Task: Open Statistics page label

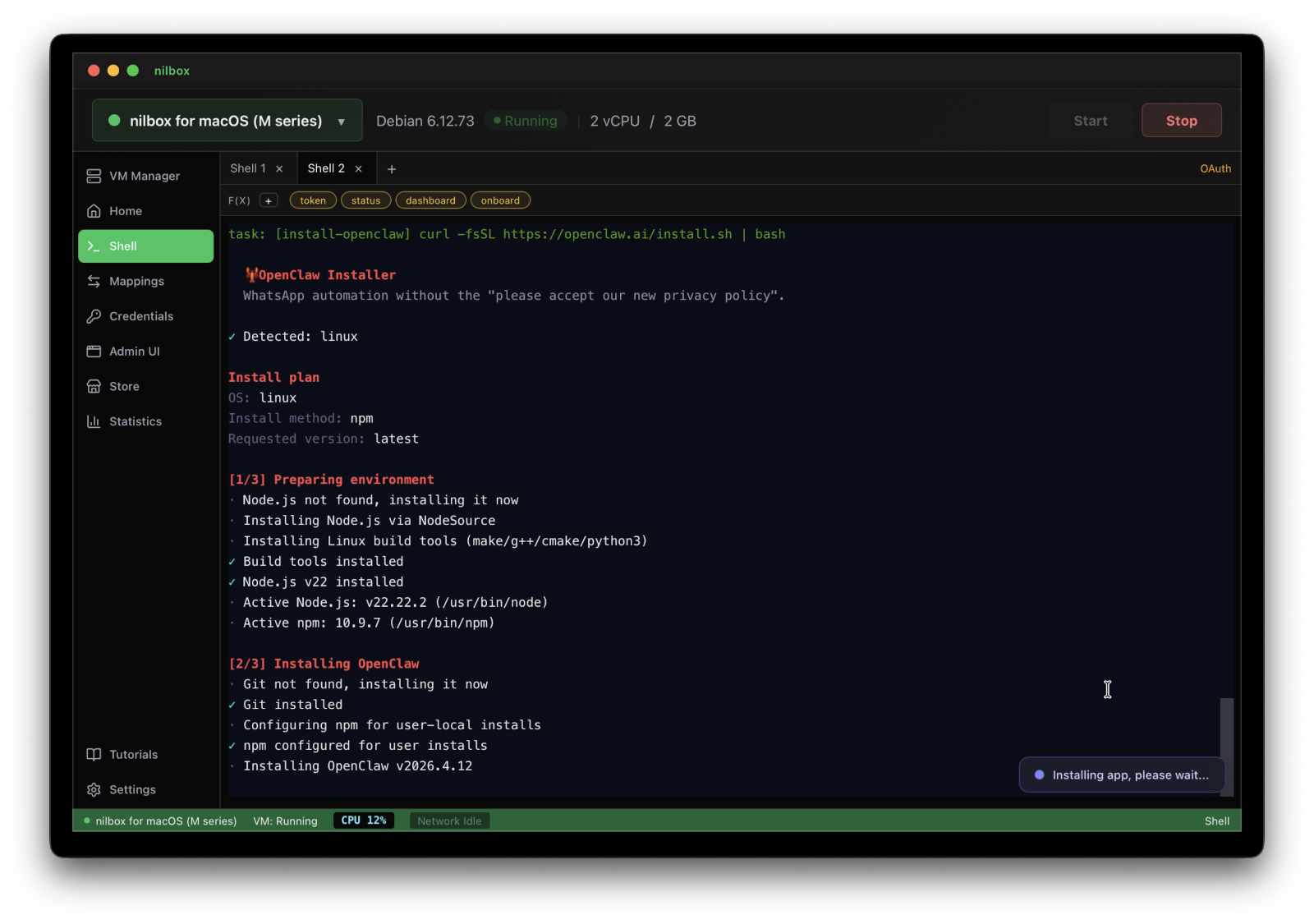Action: point(136,421)
